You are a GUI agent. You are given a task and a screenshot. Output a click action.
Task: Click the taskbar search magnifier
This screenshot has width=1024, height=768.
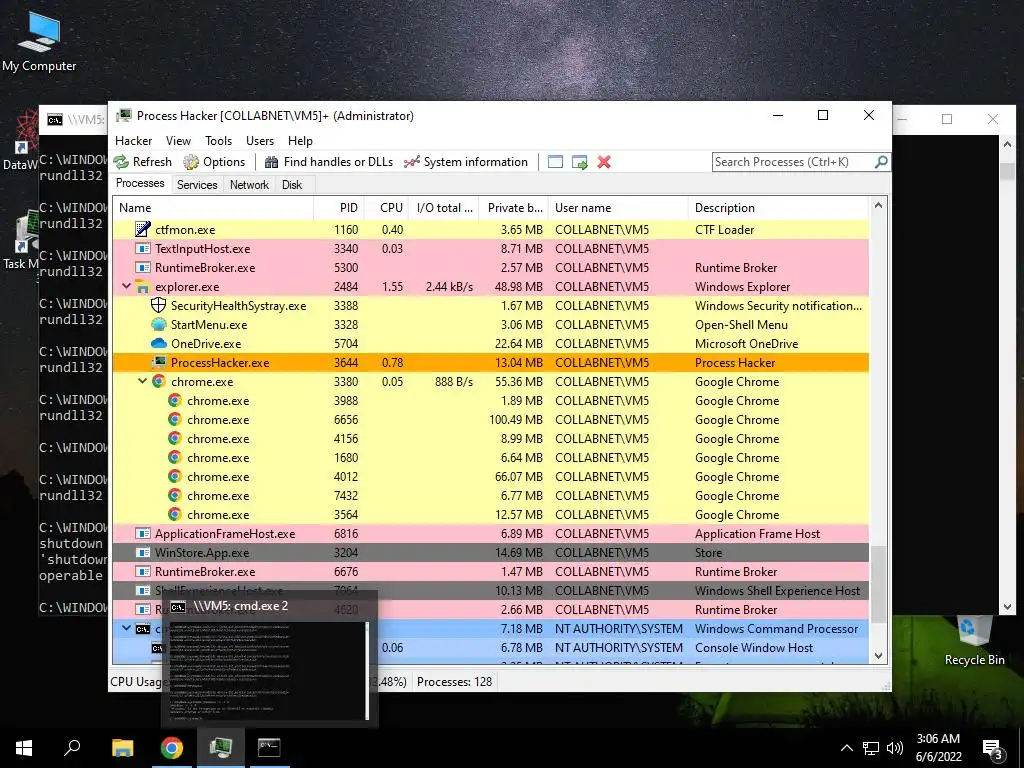pyautogui.click(x=72, y=747)
